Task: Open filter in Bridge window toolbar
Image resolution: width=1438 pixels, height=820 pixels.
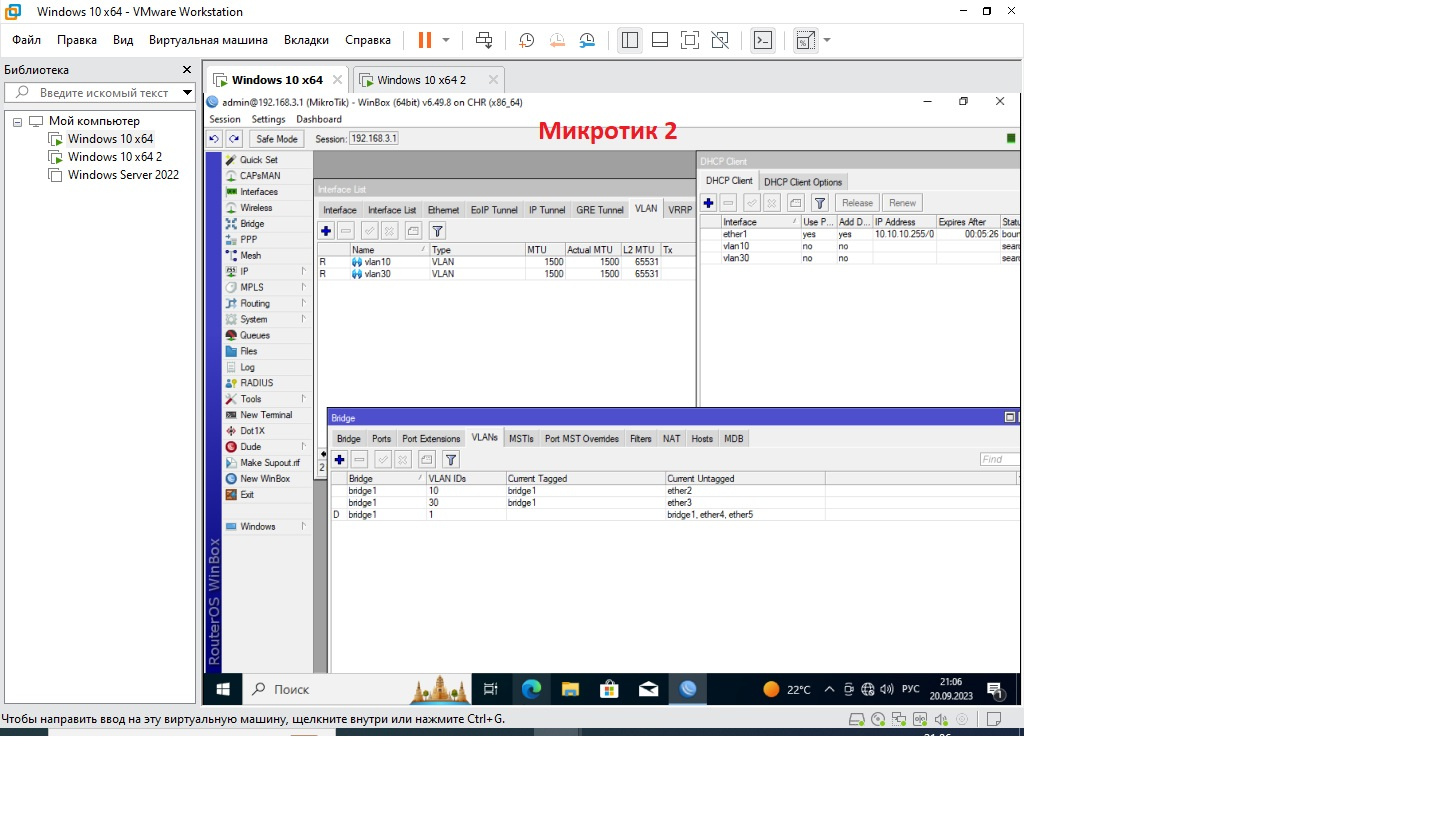Action: pos(451,460)
